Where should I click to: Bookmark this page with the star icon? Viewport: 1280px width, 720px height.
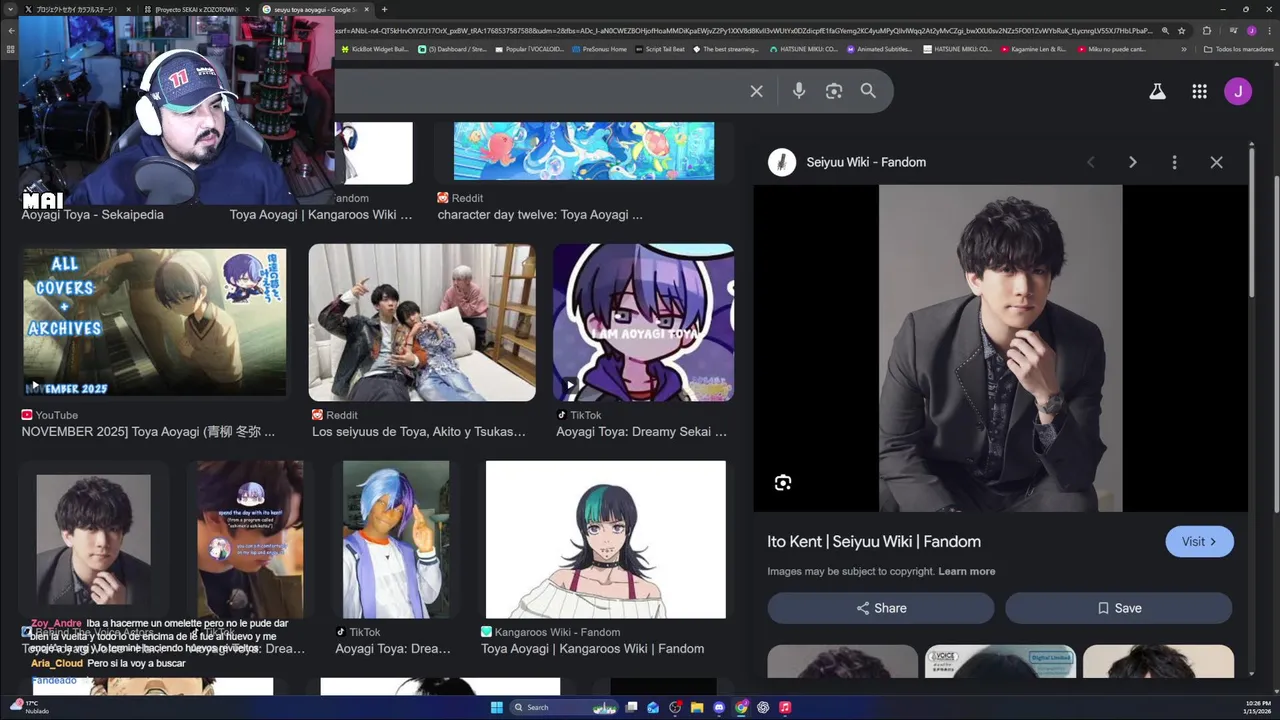point(1182,31)
